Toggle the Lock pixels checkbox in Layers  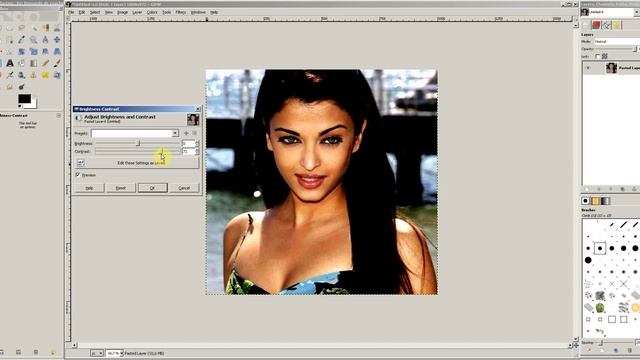598,56
